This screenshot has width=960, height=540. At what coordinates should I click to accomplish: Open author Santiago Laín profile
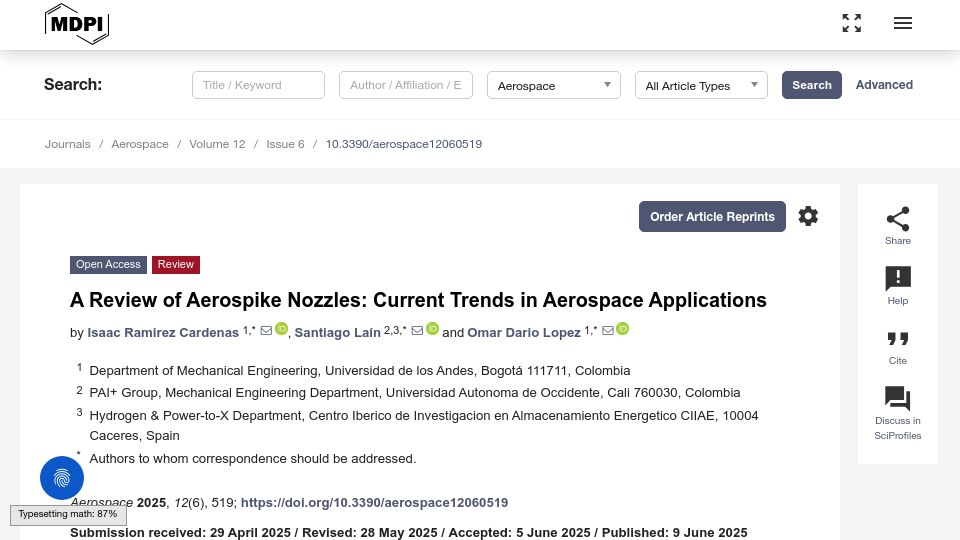(x=337, y=332)
